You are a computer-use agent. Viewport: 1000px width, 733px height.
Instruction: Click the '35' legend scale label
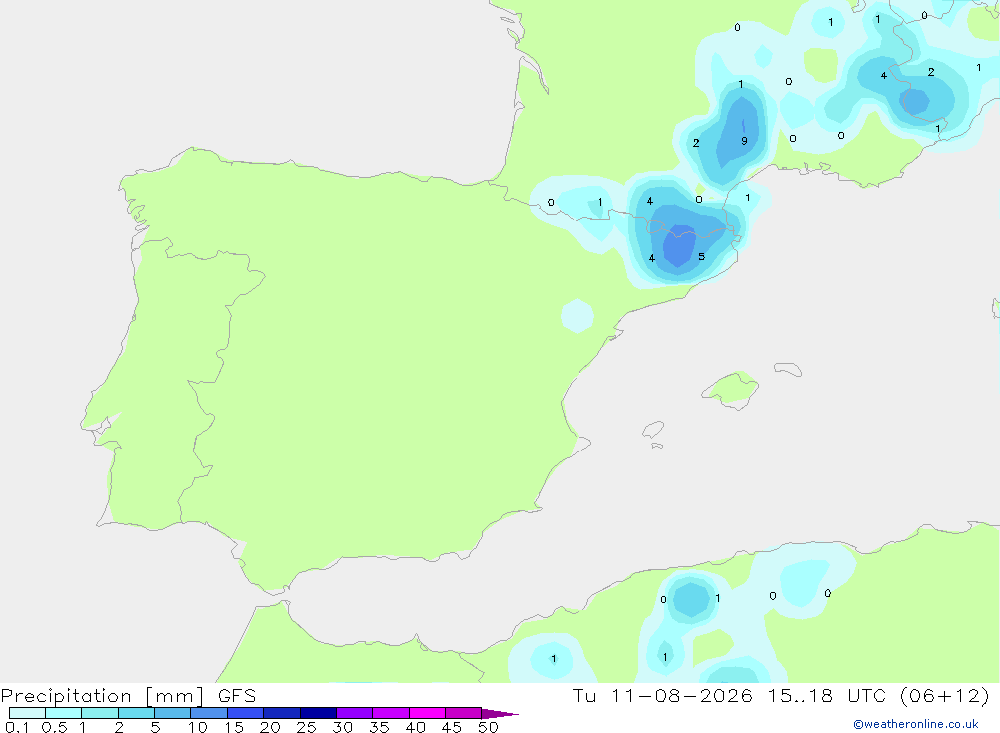tap(379, 727)
